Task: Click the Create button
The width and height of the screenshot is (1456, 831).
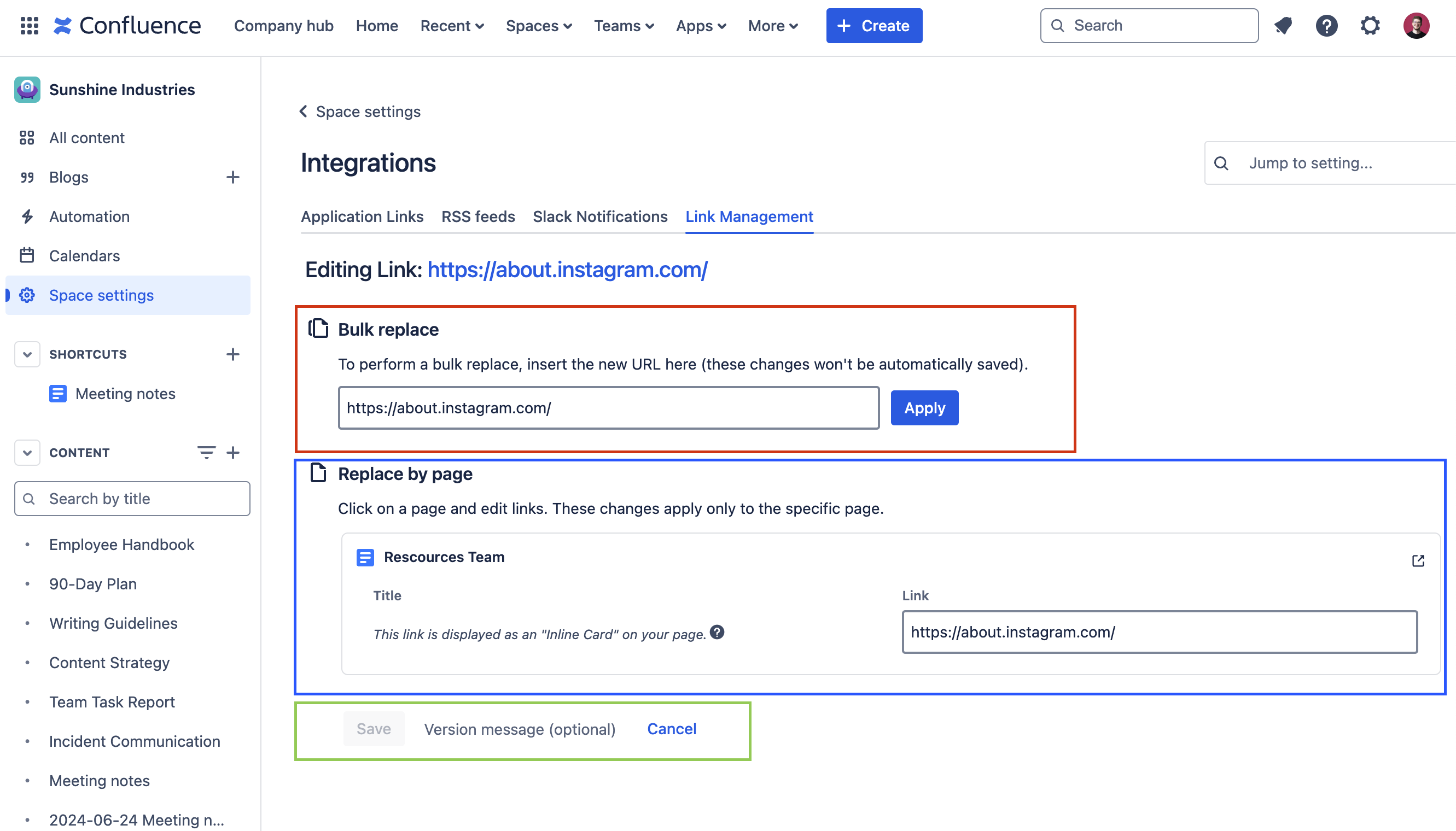Action: 873,26
